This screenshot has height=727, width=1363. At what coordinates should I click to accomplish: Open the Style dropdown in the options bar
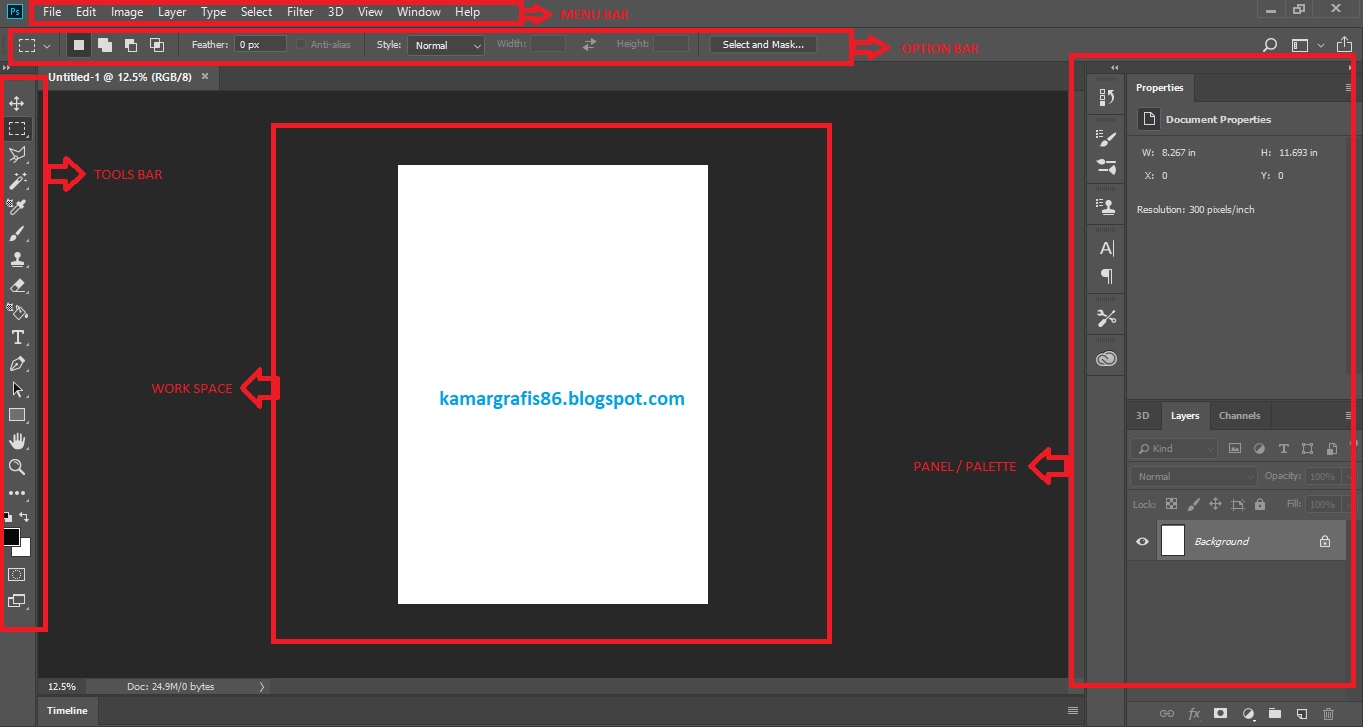pos(445,44)
